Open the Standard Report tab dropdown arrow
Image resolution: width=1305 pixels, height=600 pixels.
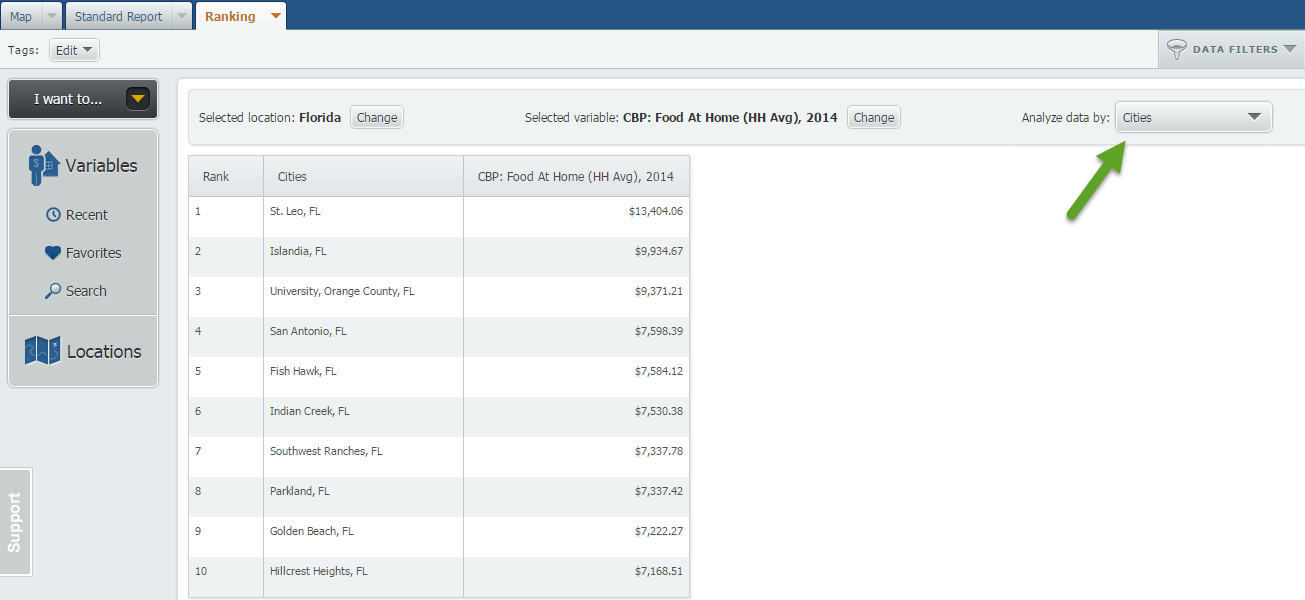[181, 16]
